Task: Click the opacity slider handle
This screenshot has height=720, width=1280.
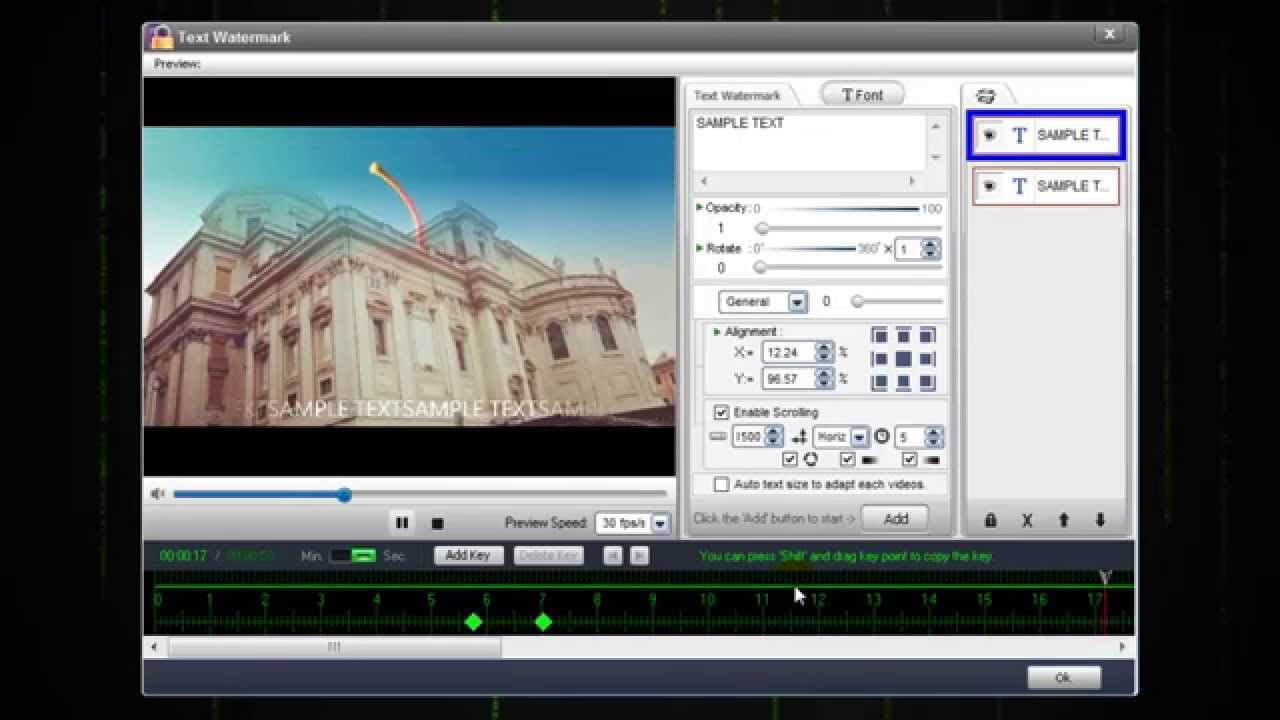Action: pyautogui.click(x=761, y=228)
